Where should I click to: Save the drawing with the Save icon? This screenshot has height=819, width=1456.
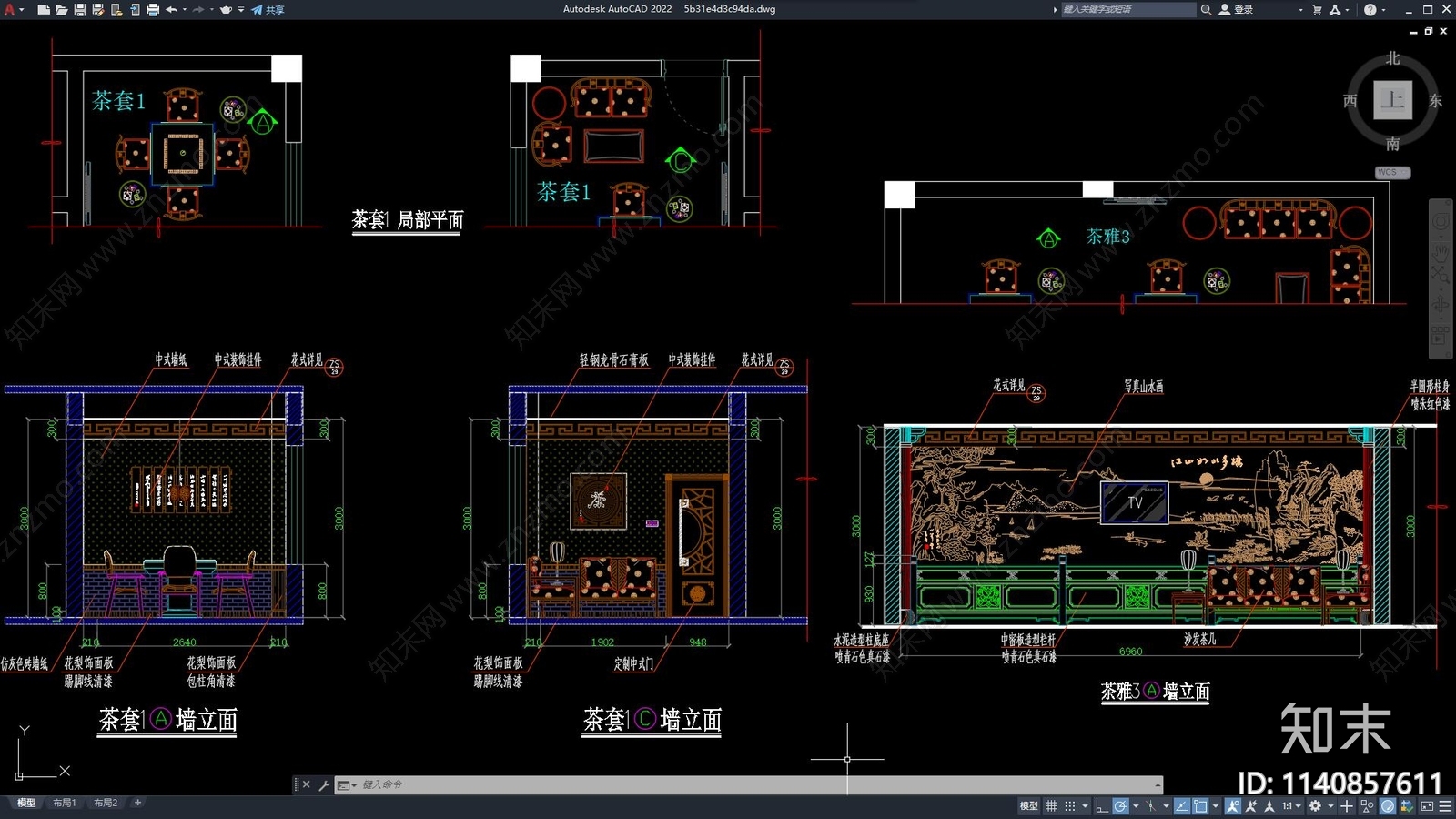pyautogui.click(x=79, y=9)
